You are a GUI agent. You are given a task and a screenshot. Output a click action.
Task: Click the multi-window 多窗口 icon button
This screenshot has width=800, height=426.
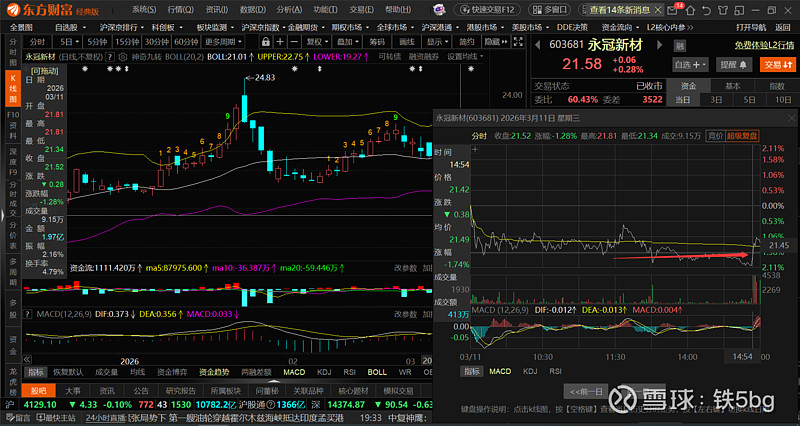pyautogui.click(x=549, y=10)
